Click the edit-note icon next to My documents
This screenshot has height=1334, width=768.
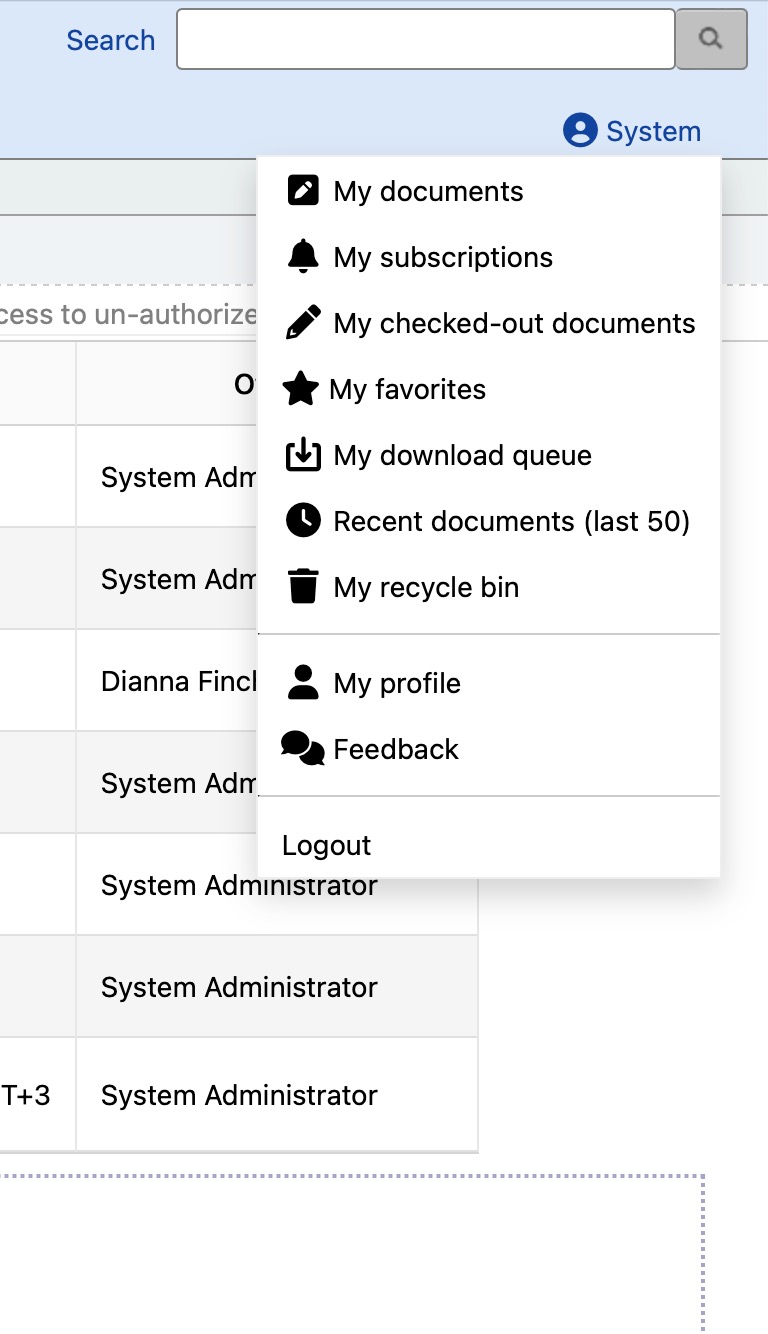click(302, 190)
